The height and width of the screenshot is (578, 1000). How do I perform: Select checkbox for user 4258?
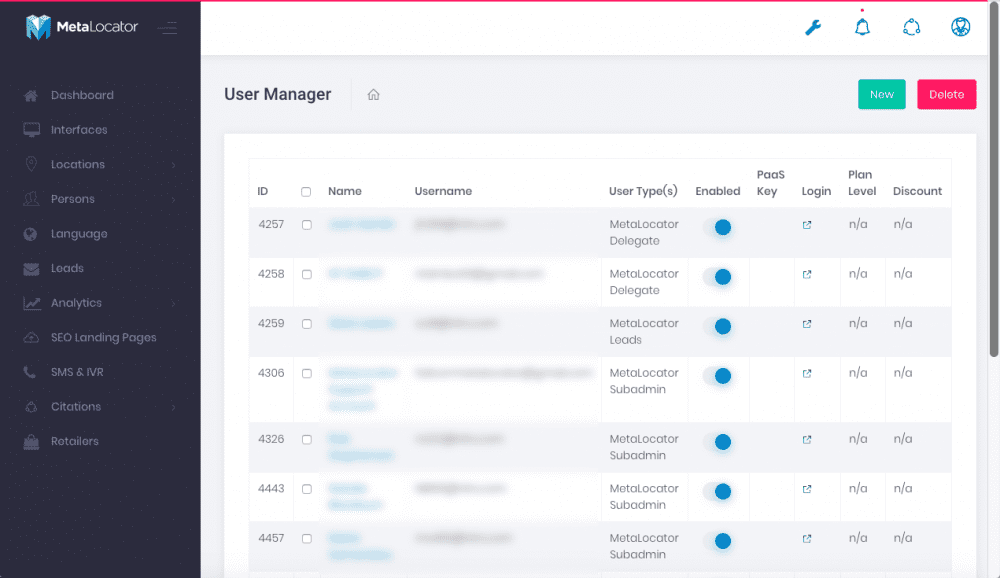pyautogui.click(x=307, y=274)
